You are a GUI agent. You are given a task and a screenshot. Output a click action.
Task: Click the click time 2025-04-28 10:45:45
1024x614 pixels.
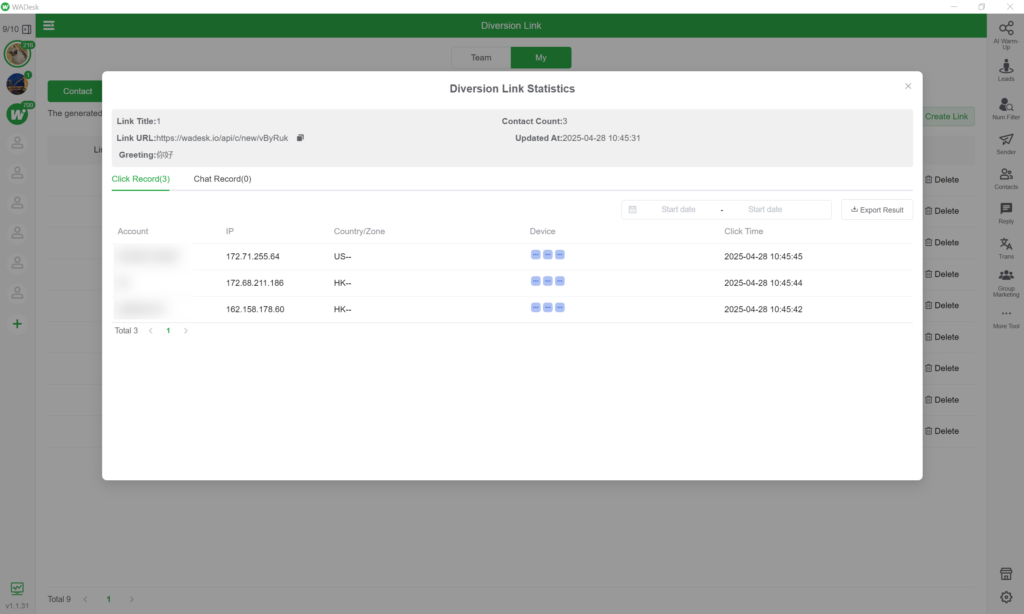(x=763, y=257)
